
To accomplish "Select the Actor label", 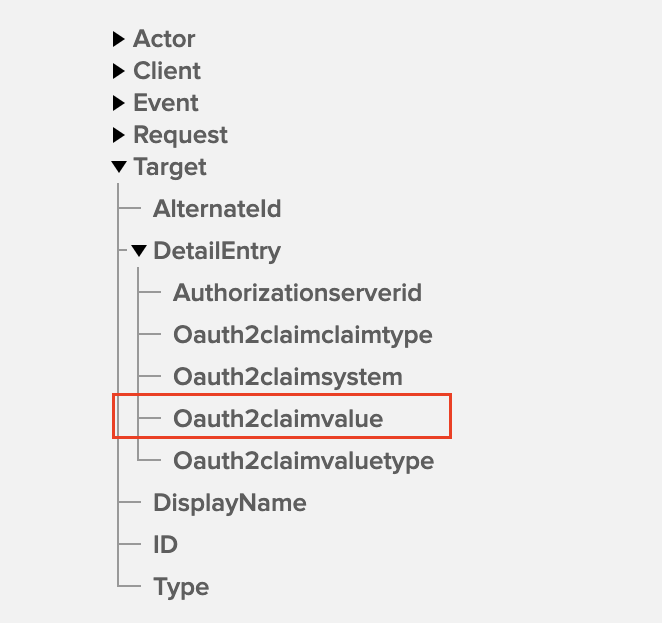I will 164,40.
